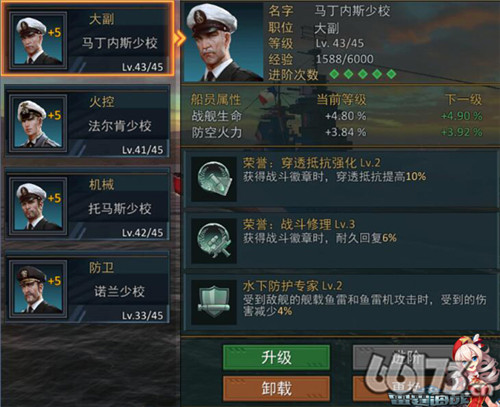Click the 战舰生命 attribute row
Viewport: 500px width, 407px height.
point(337,116)
